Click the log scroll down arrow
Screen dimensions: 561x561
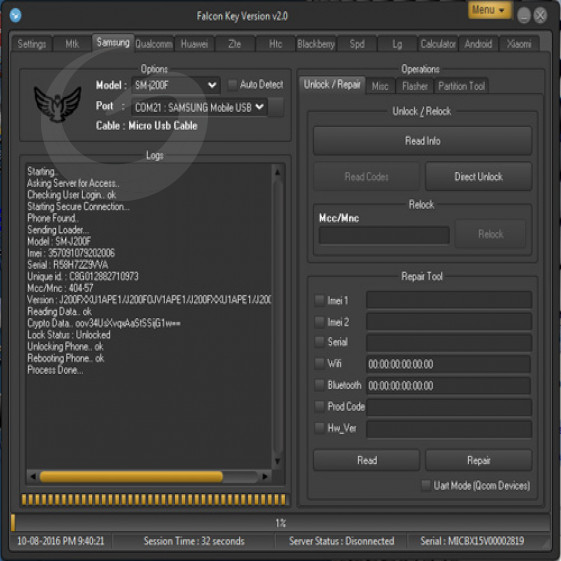click(277, 461)
